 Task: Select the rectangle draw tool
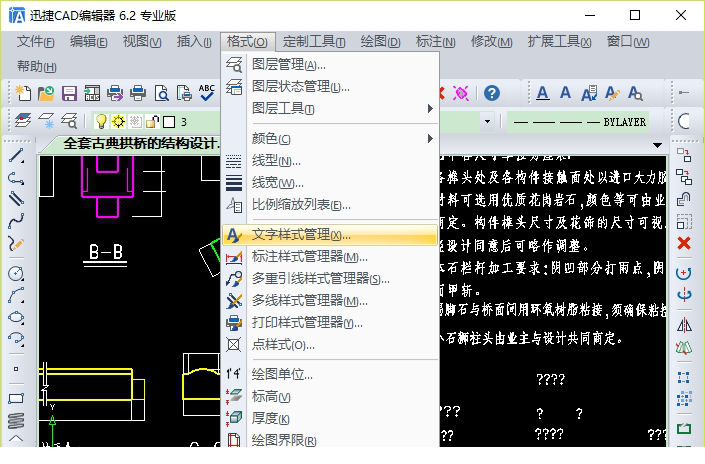(x=16, y=398)
